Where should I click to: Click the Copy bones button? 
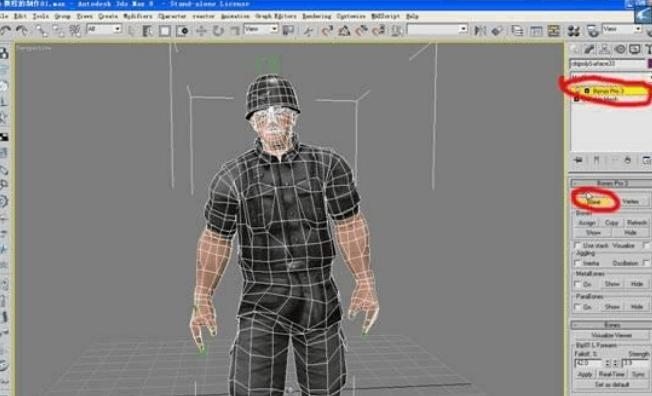(612, 223)
